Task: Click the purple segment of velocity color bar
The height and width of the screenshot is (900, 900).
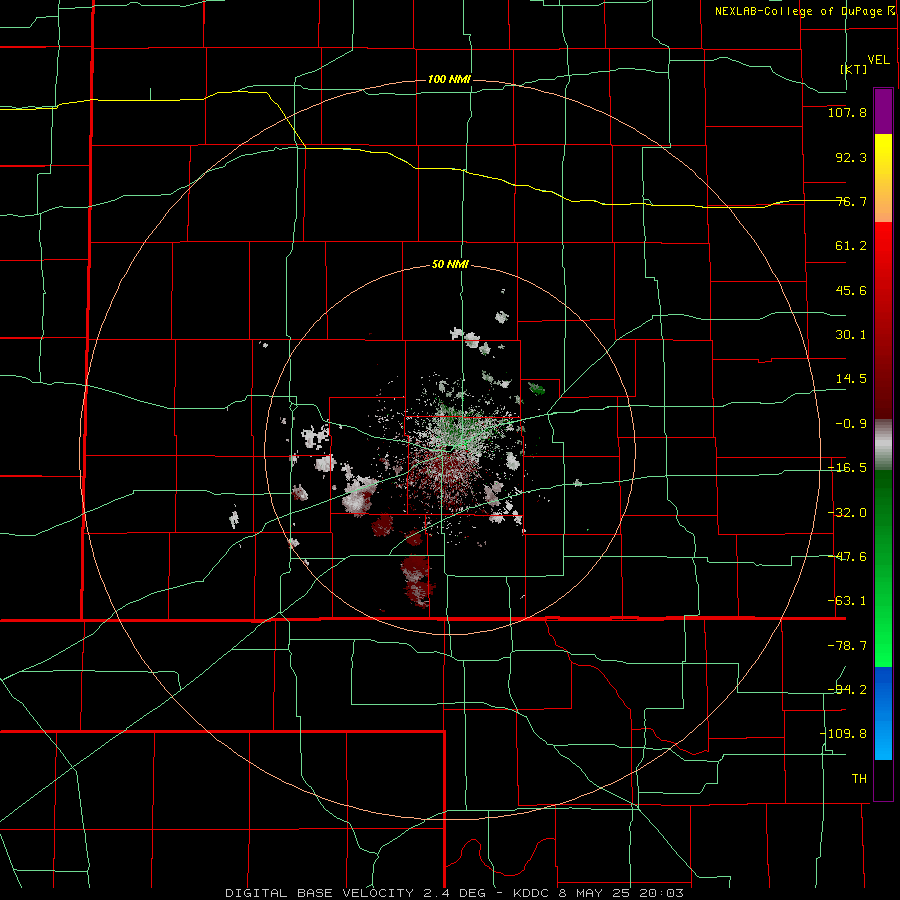Action: click(x=883, y=111)
